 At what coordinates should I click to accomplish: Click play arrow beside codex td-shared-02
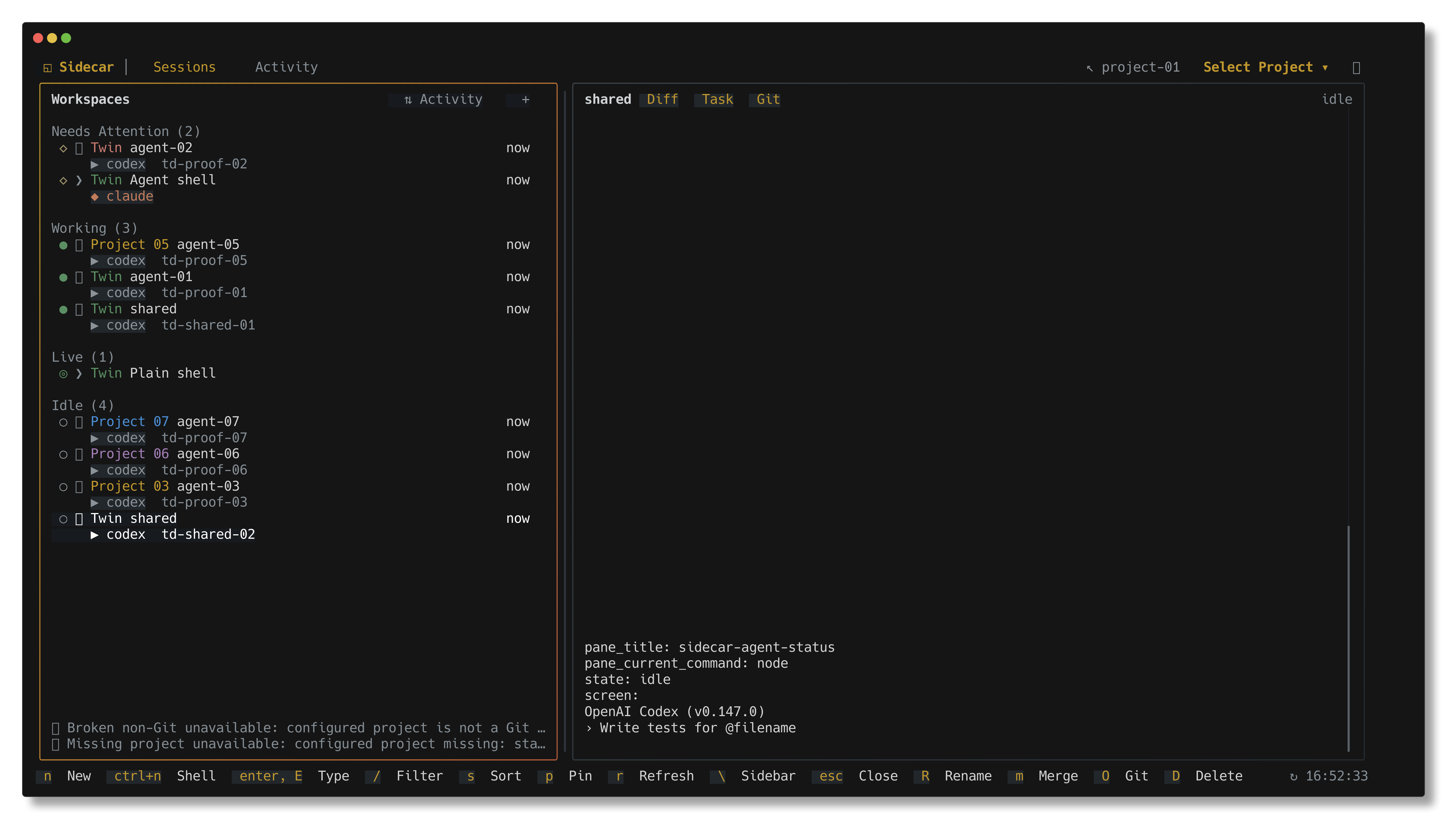(x=94, y=535)
